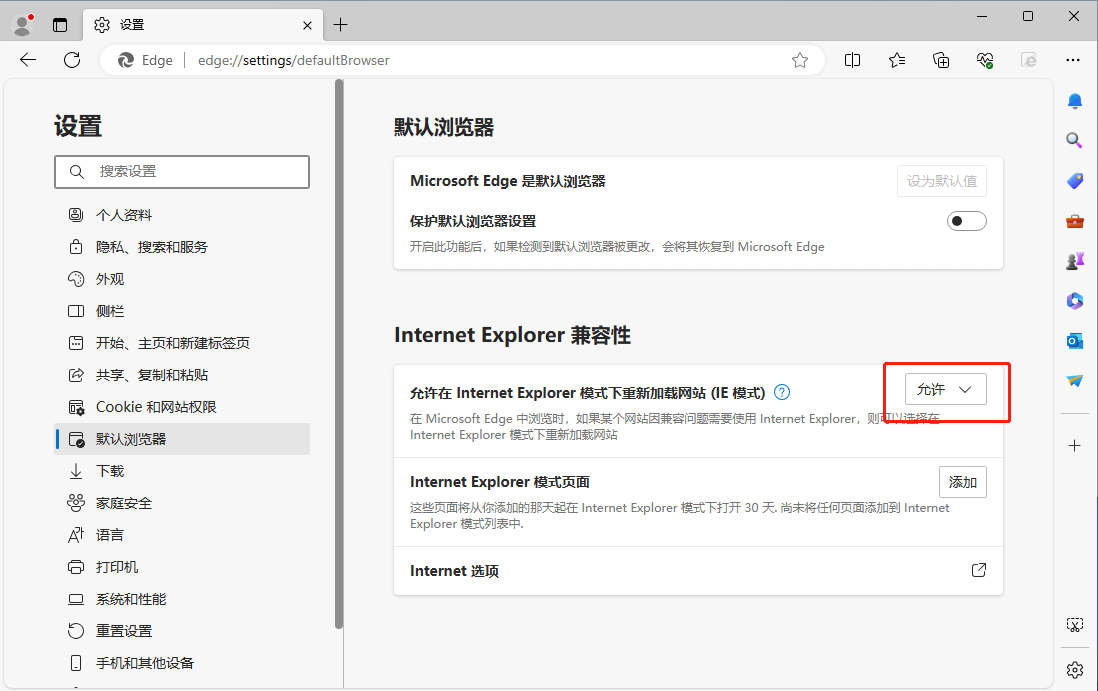Open Outlook from the sidebar
Screen dimensions: 1098x691
pos(1074,341)
